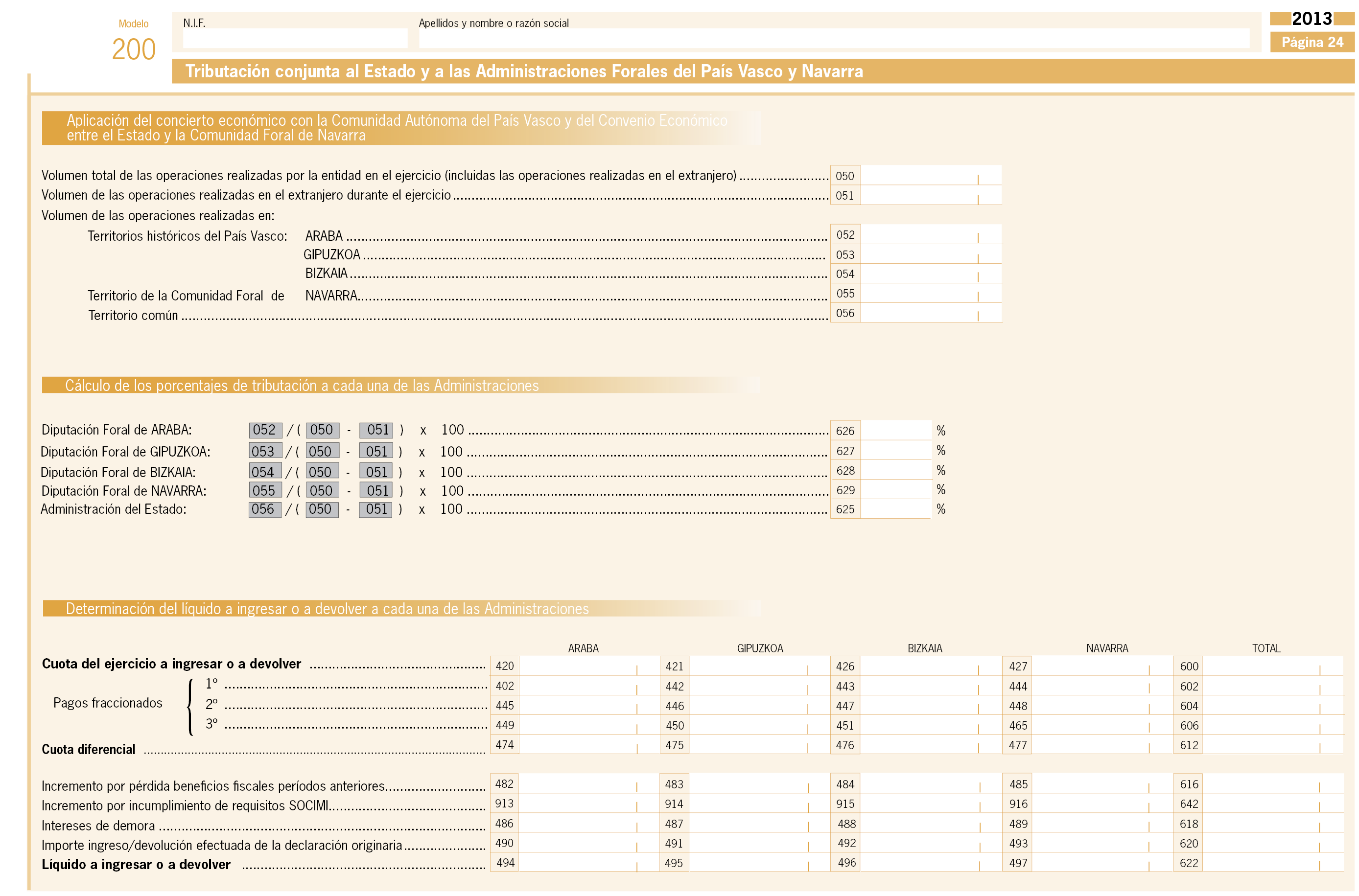Select percentage field 625 Administración del Estado
This screenshot has width=1359, height=896.
(x=895, y=508)
